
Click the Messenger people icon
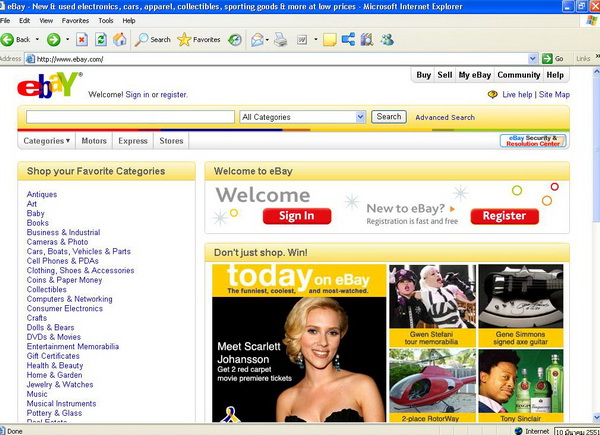point(387,39)
